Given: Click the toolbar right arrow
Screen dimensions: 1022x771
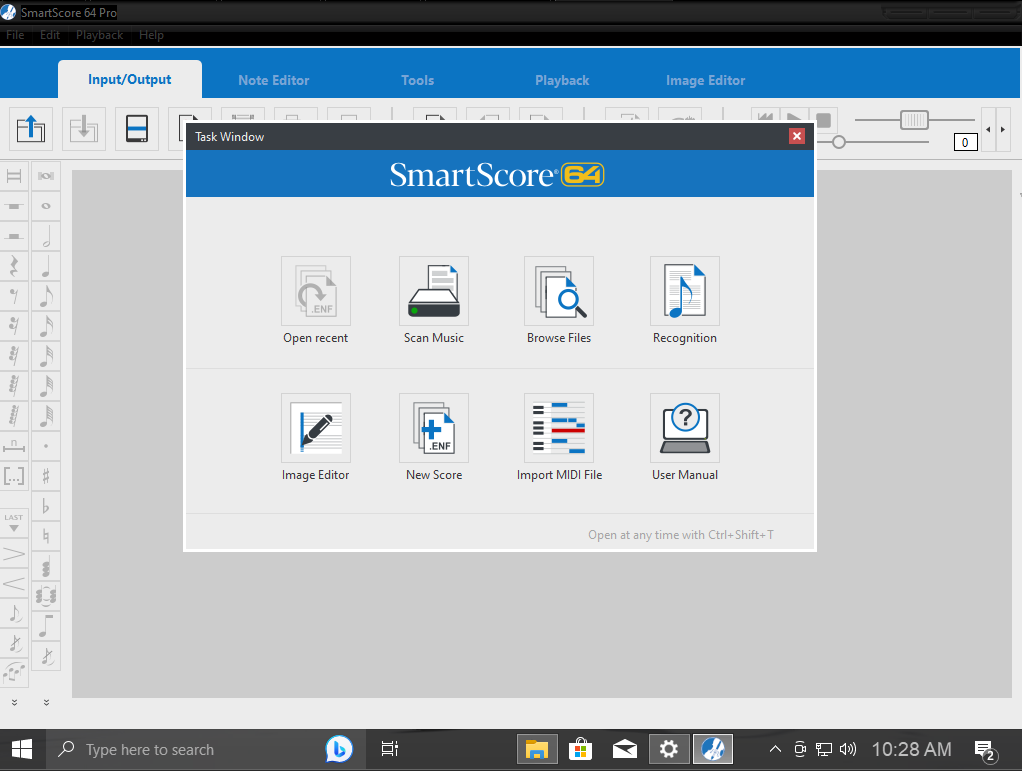Looking at the screenshot, I should tap(1002, 130).
